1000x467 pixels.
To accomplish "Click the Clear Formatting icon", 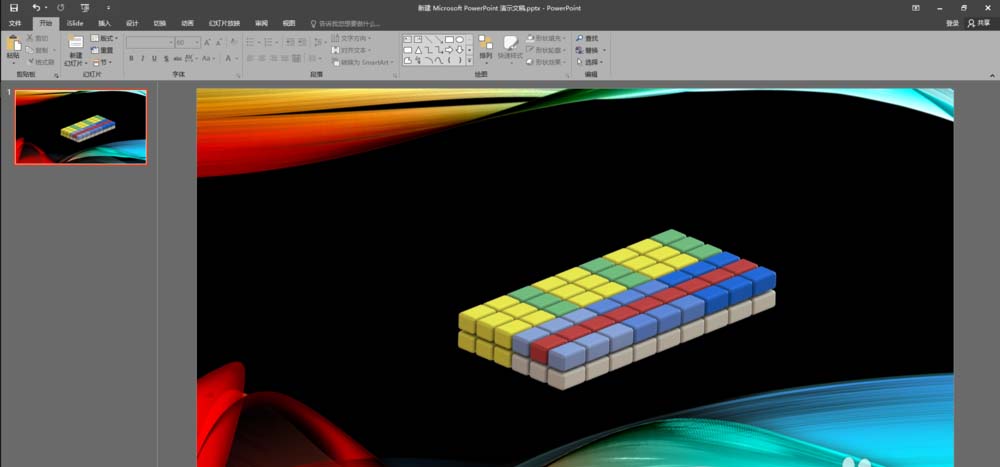I will tap(233, 42).
